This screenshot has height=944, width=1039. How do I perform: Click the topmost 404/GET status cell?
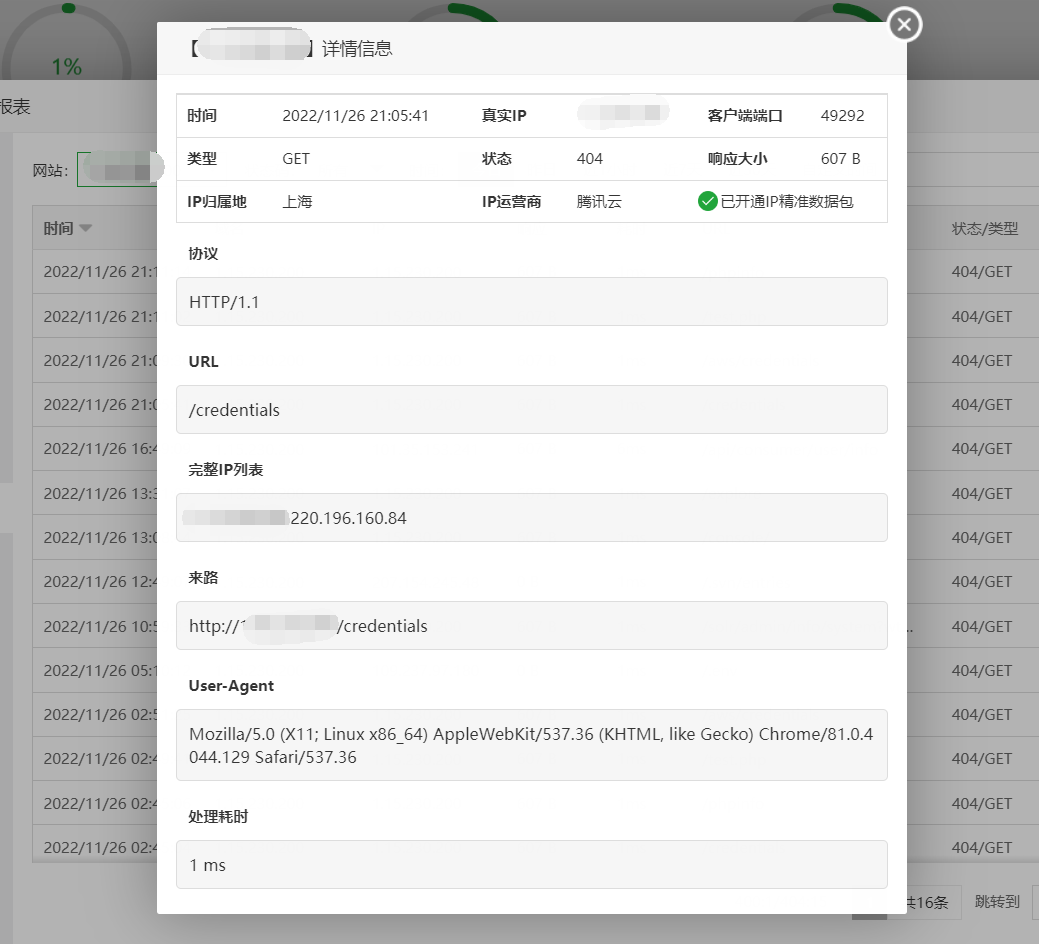(x=979, y=271)
